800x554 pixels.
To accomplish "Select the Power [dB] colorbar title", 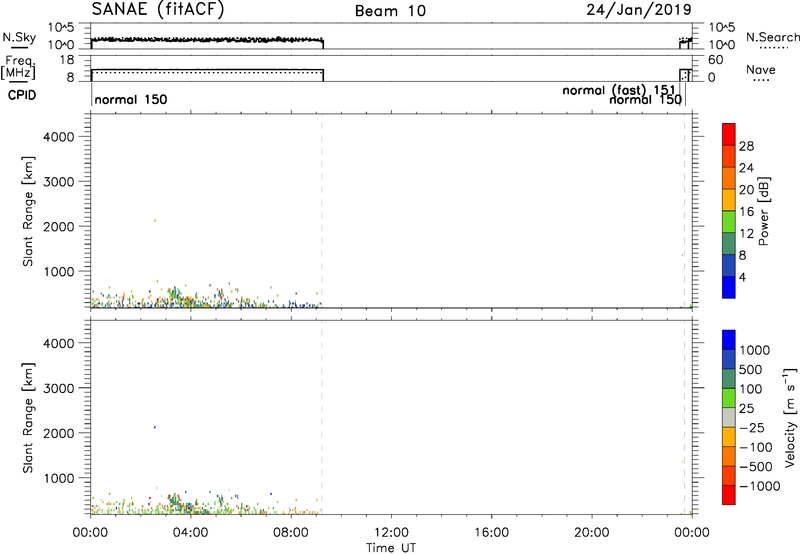I will click(763, 211).
